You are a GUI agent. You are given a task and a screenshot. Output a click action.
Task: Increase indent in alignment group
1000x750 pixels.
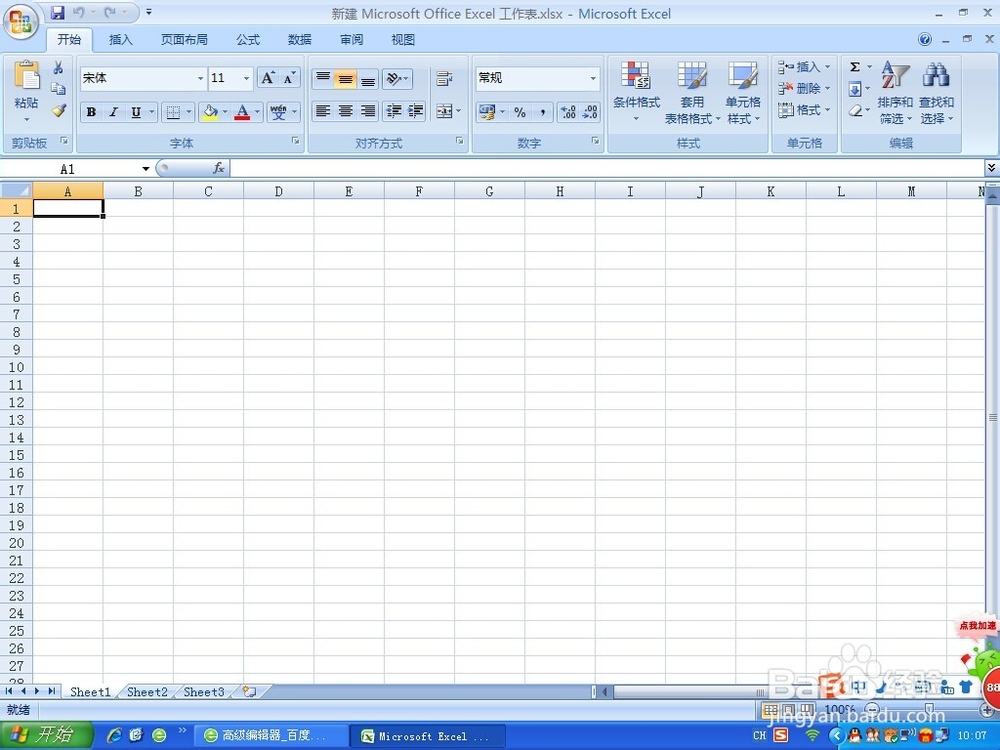coord(416,111)
